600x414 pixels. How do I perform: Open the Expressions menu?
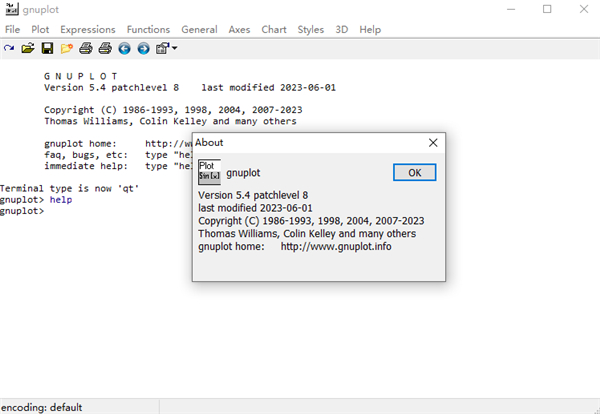point(88,29)
